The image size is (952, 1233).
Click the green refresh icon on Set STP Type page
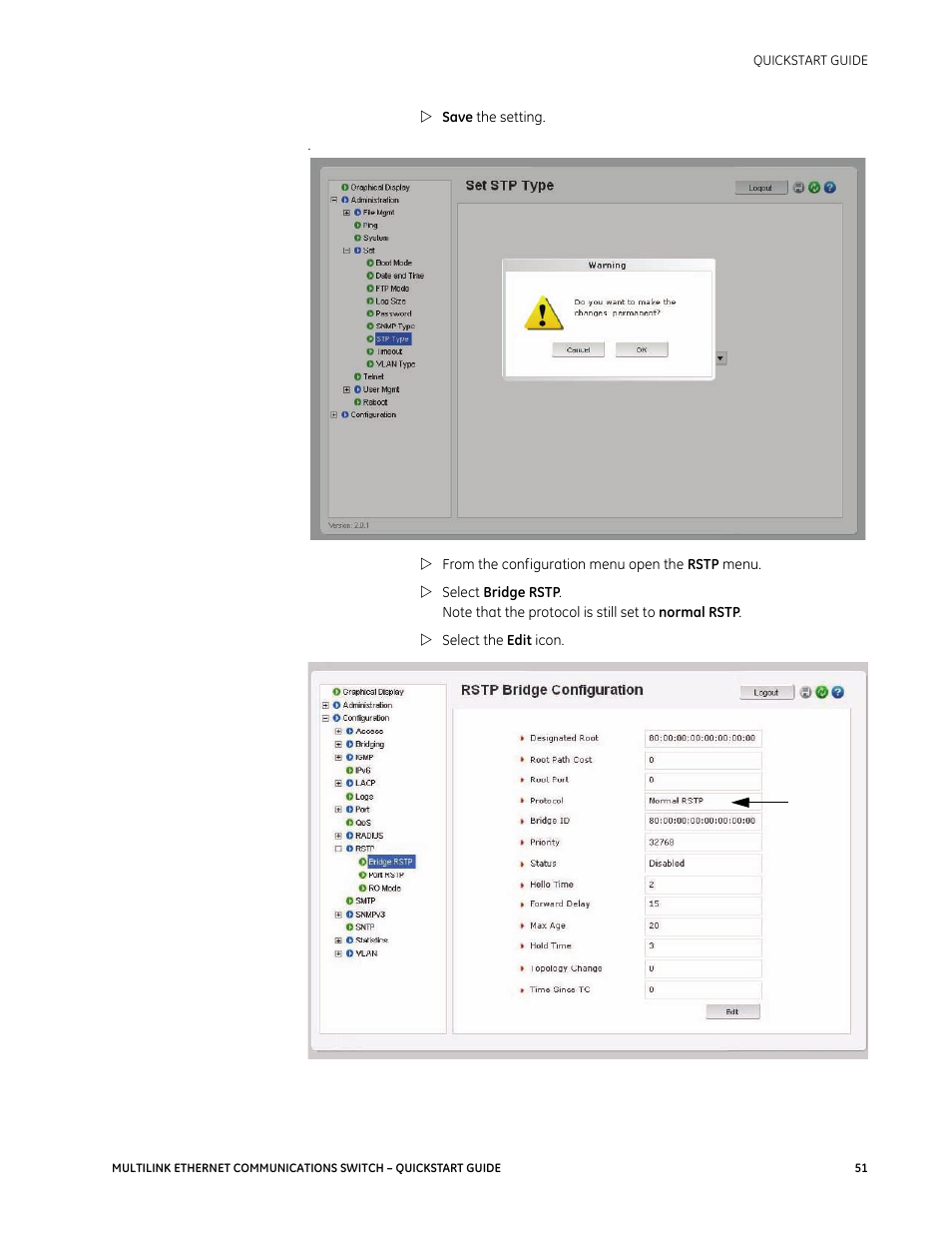click(x=814, y=188)
